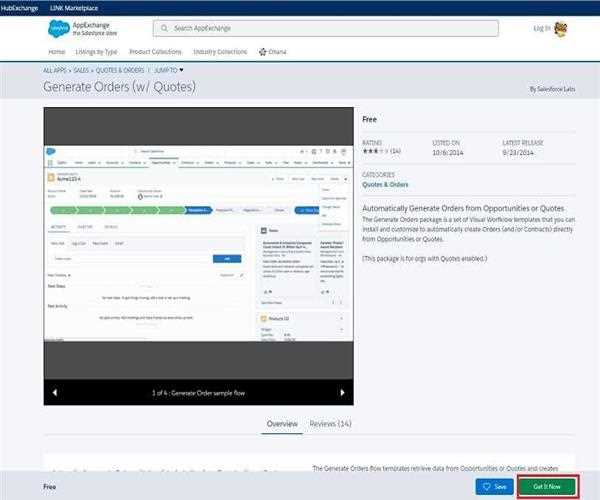Click the Ohana nav label
The width and height of the screenshot is (600, 500).
click(277, 52)
